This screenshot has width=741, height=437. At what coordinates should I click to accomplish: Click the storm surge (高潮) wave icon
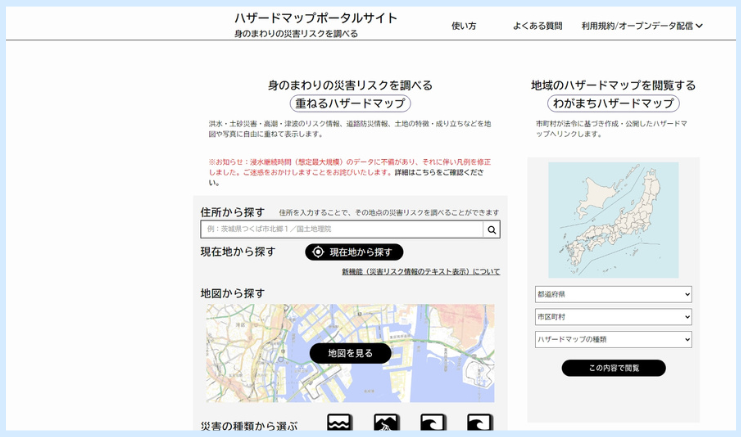coord(433,424)
